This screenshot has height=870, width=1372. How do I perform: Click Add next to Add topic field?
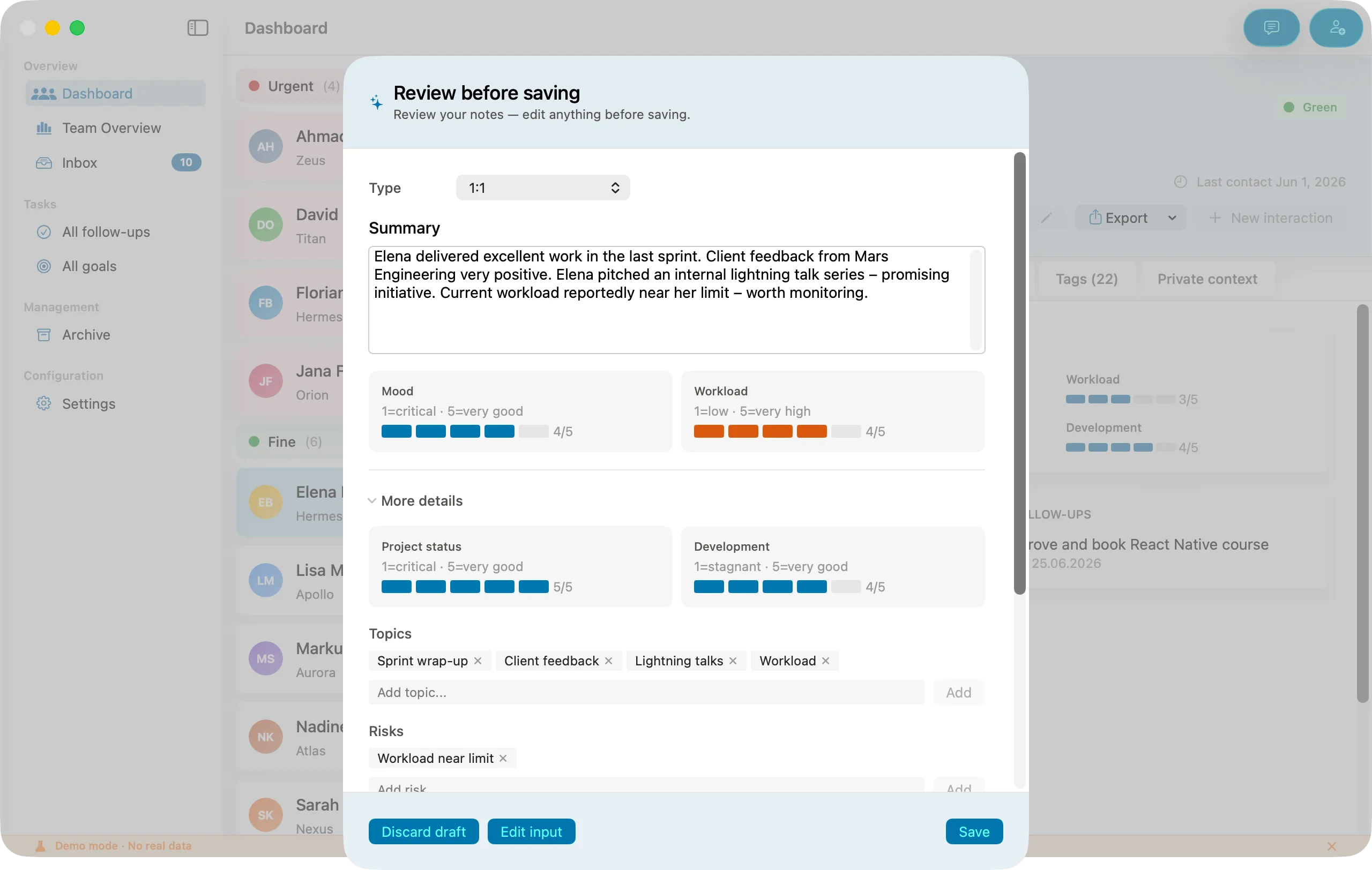(x=958, y=693)
